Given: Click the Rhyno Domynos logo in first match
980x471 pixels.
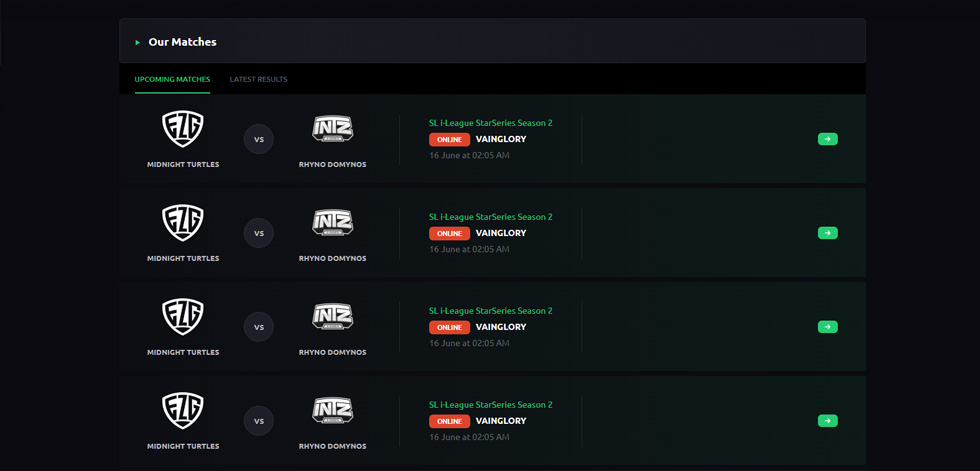Looking at the screenshot, I should 332,129.
